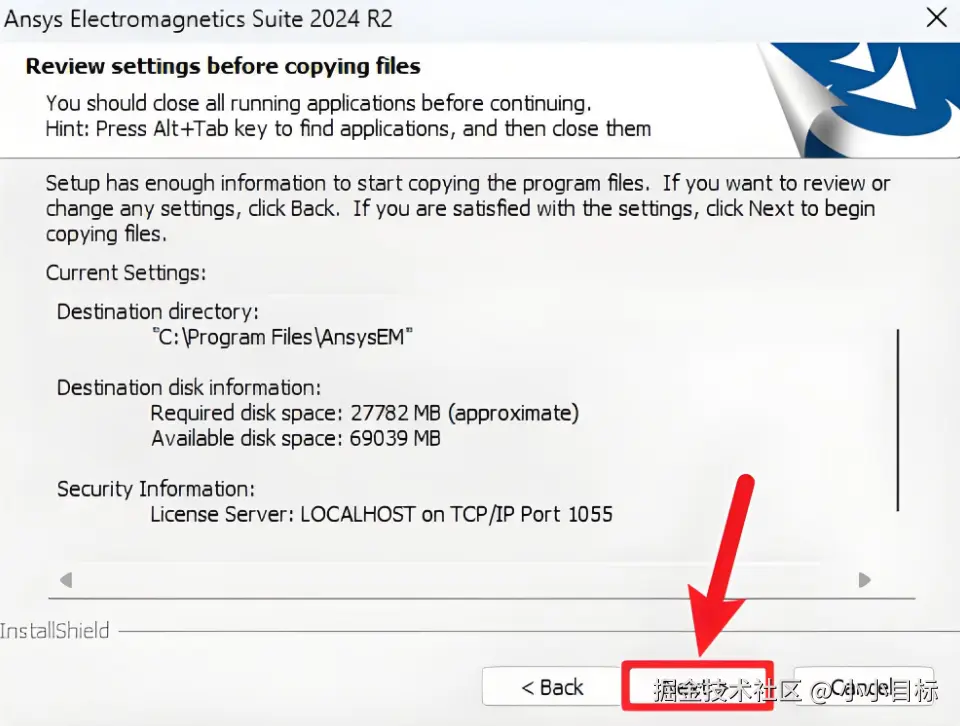Select the destination path "C:\Program Files\AnsysEM"

[x=282, y=337]
